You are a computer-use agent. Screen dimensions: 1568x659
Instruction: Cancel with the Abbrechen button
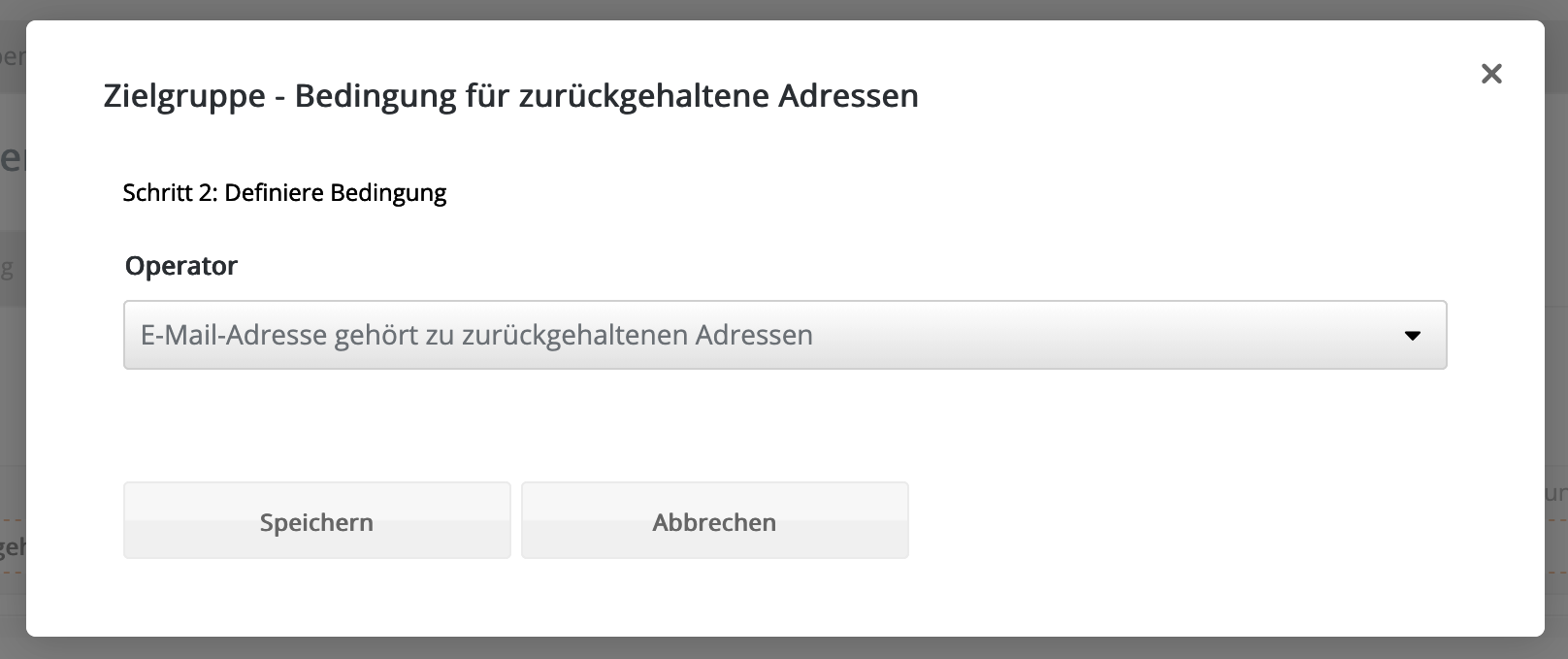714,521
